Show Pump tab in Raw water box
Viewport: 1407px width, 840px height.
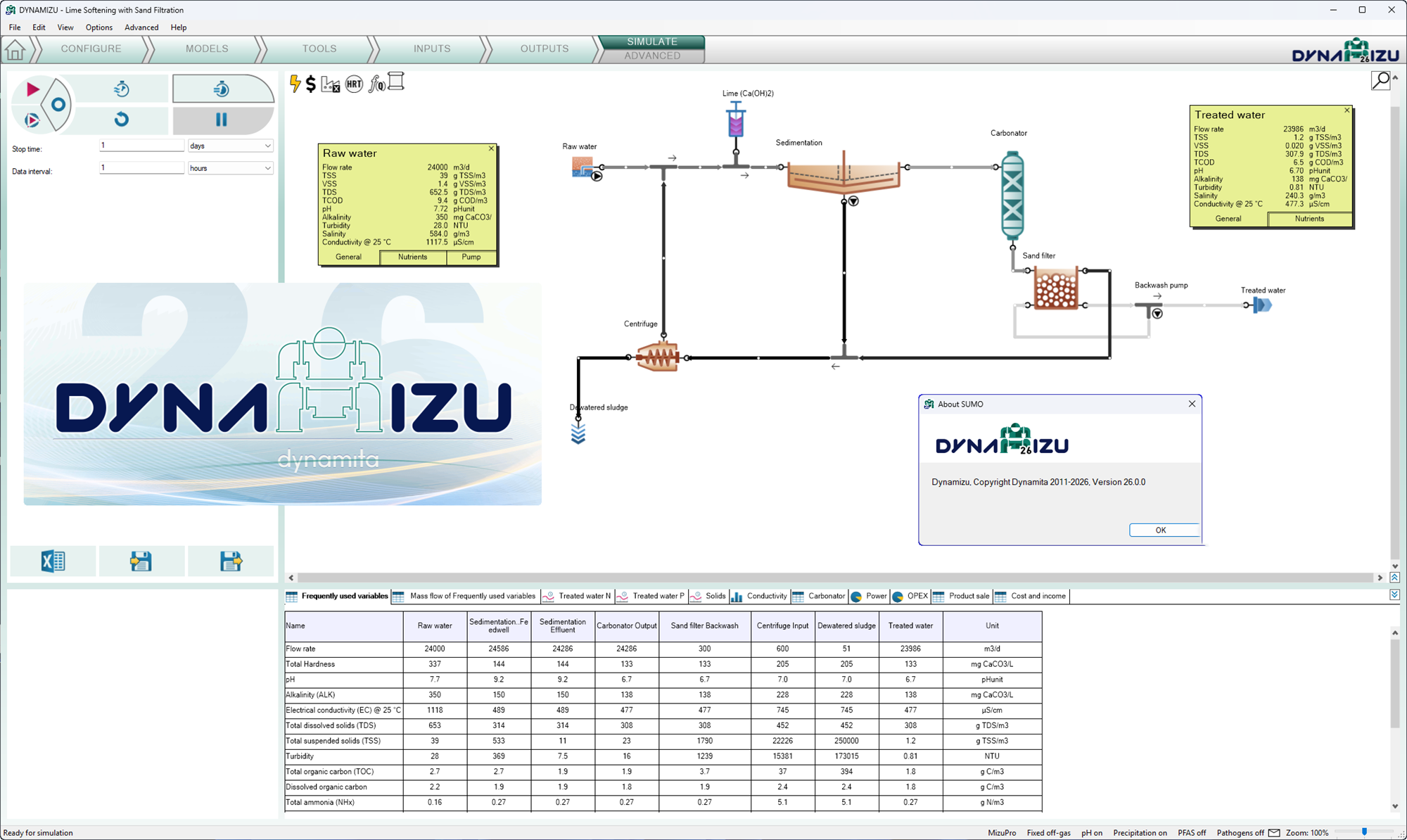tap(471, 257)
